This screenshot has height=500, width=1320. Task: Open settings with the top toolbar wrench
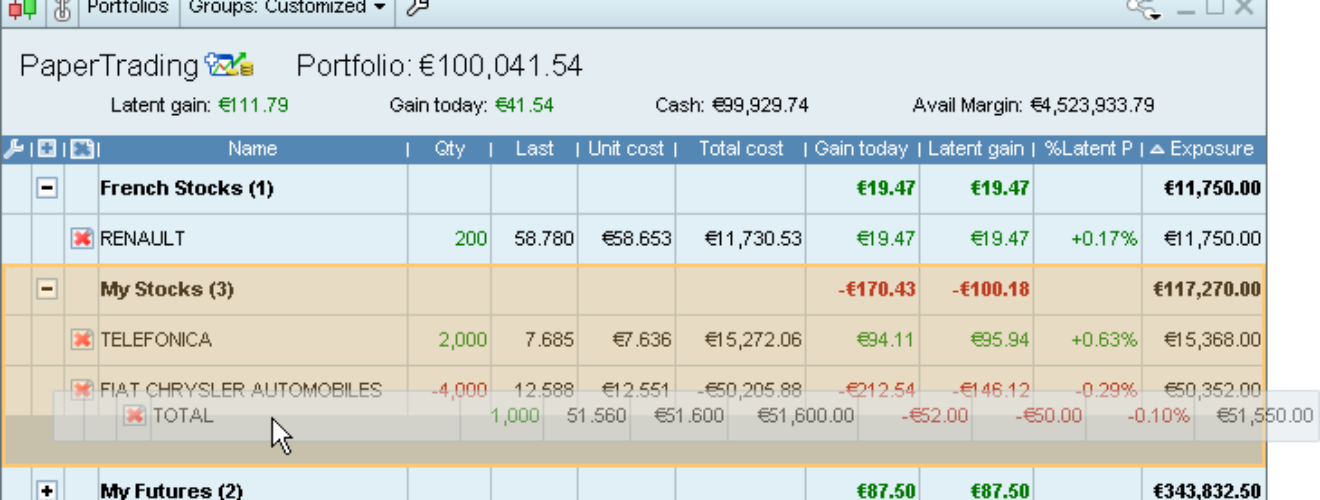point(417,9)
